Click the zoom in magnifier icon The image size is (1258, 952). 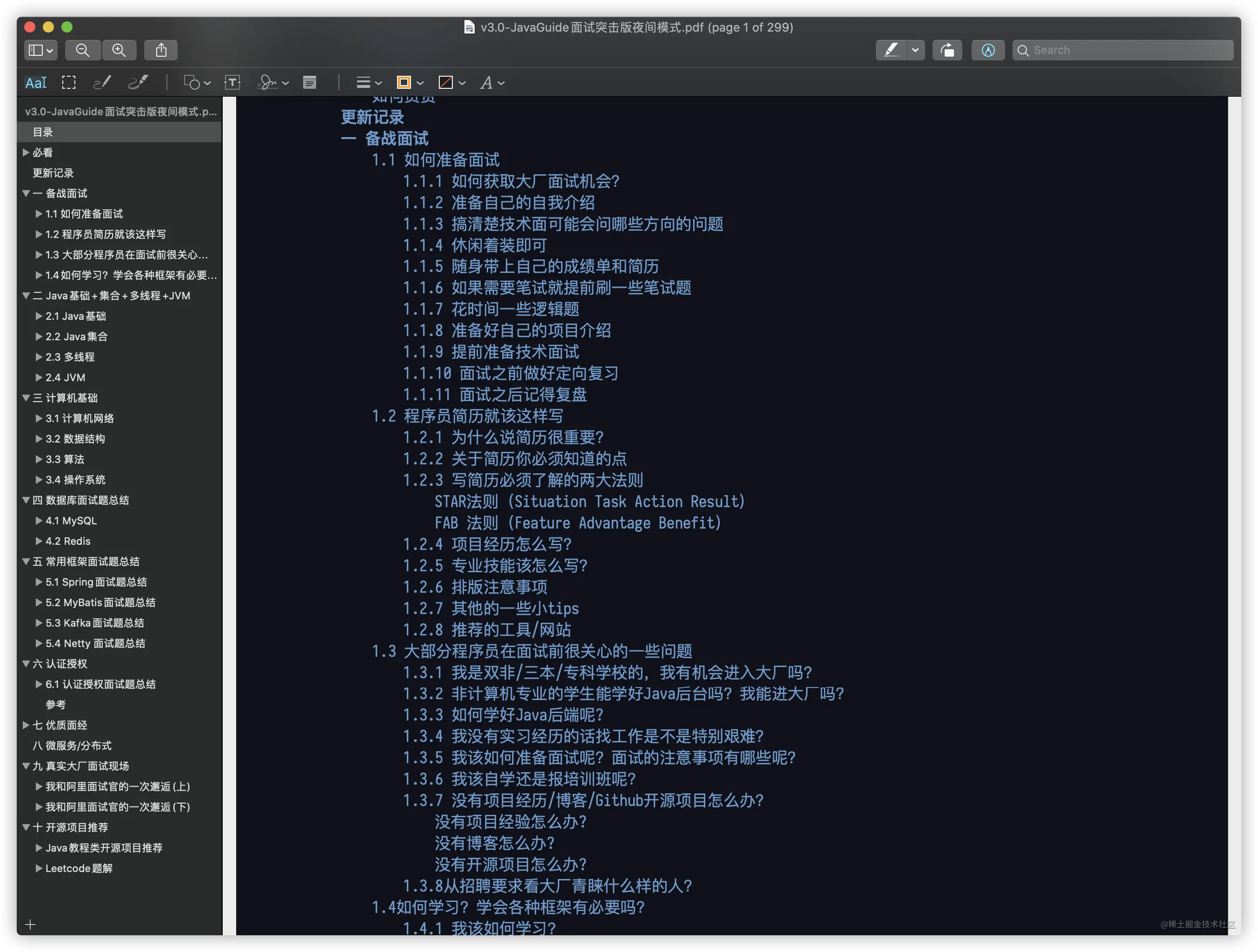[x=119, y=50]
